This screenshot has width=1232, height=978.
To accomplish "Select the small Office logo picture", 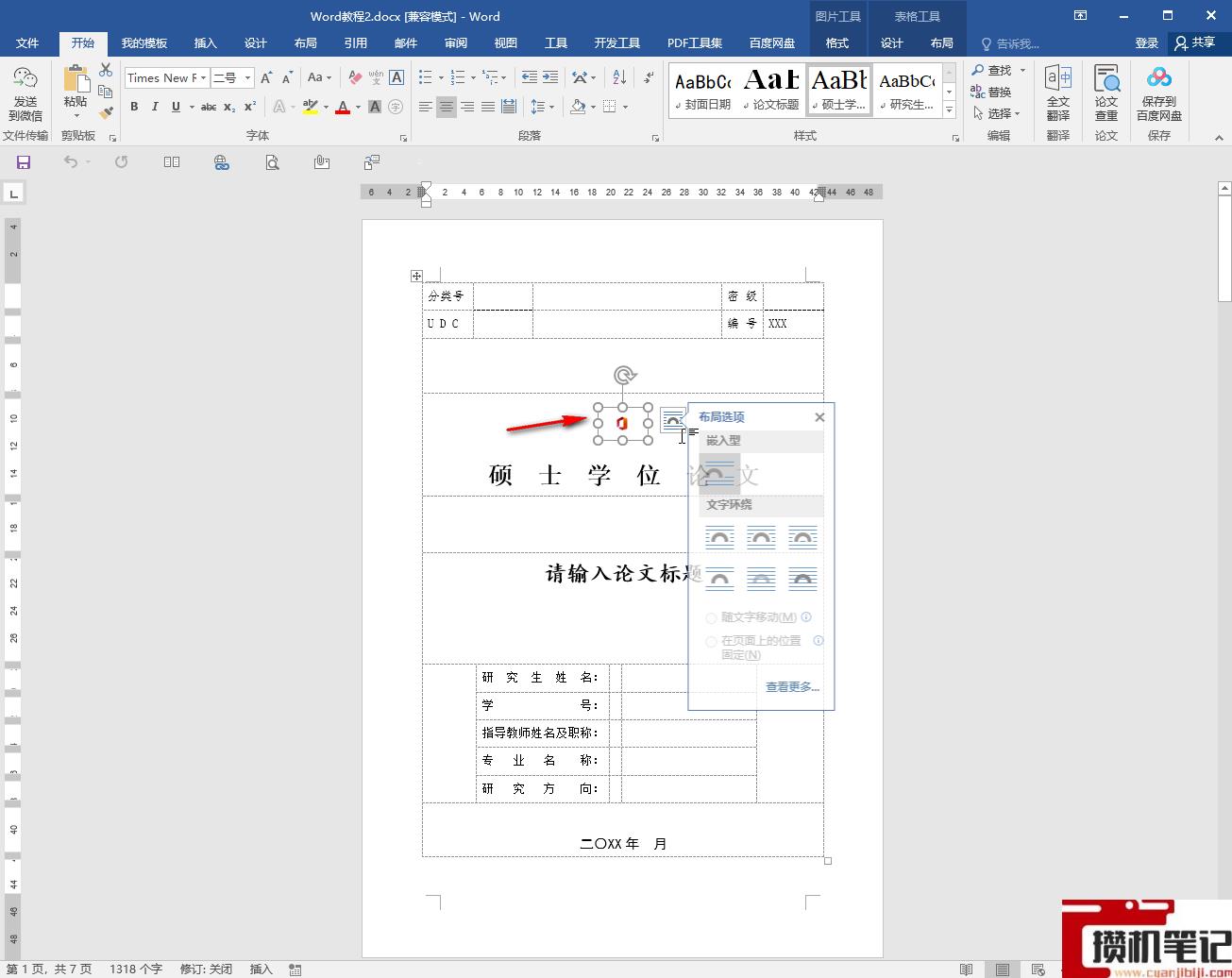I will point(622,423).
